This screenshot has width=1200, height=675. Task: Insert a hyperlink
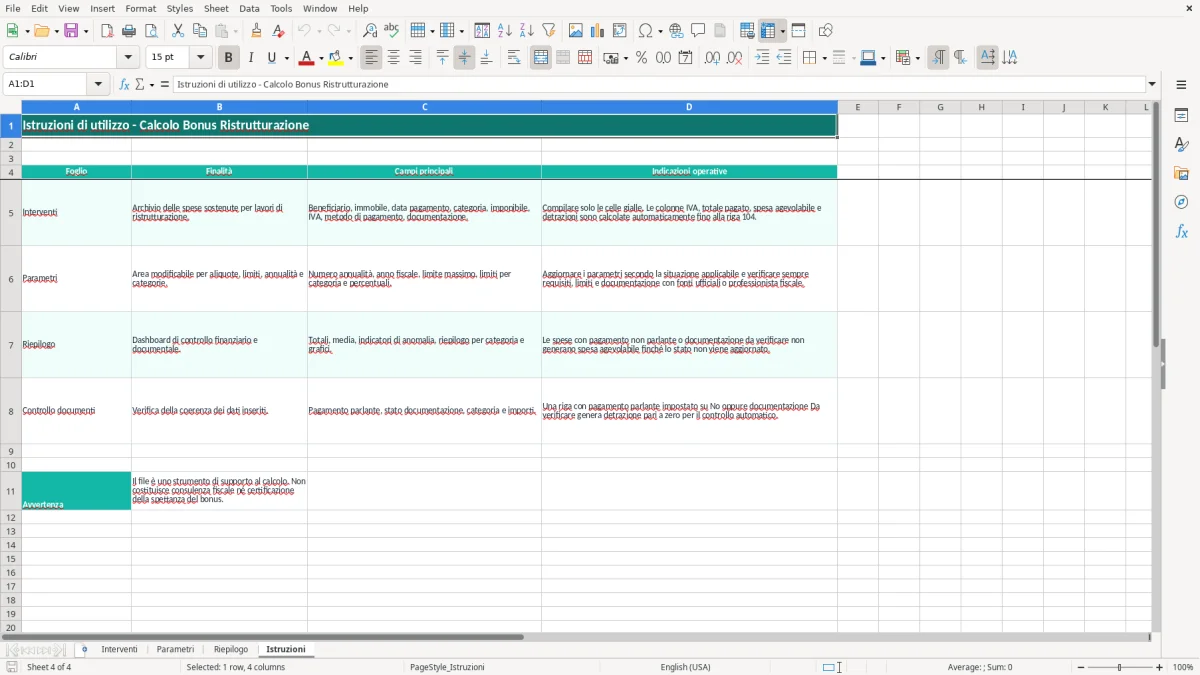point(676,31)
